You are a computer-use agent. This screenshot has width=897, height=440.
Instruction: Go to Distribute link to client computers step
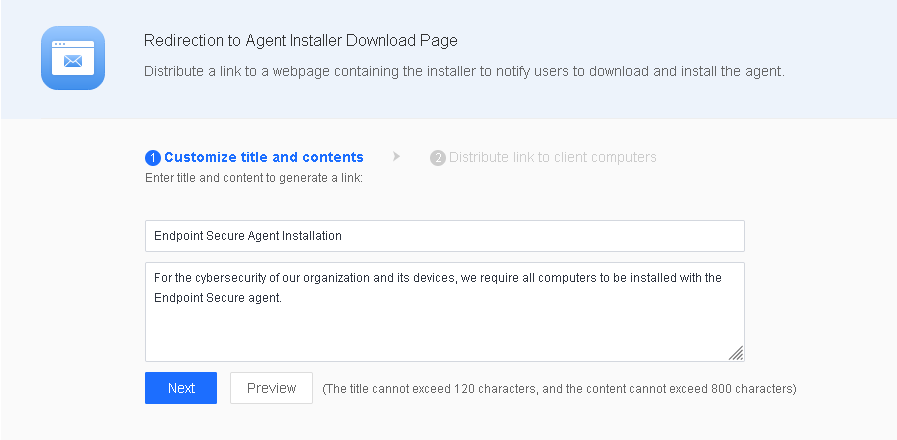click(x=552, y=157)
